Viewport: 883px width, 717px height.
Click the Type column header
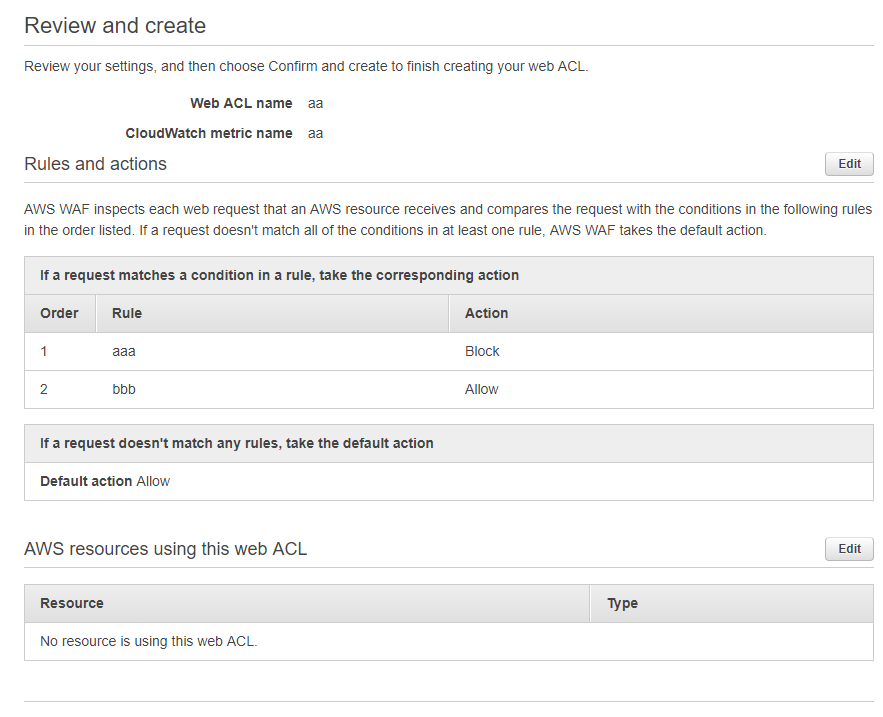click(x=622, y=603)
